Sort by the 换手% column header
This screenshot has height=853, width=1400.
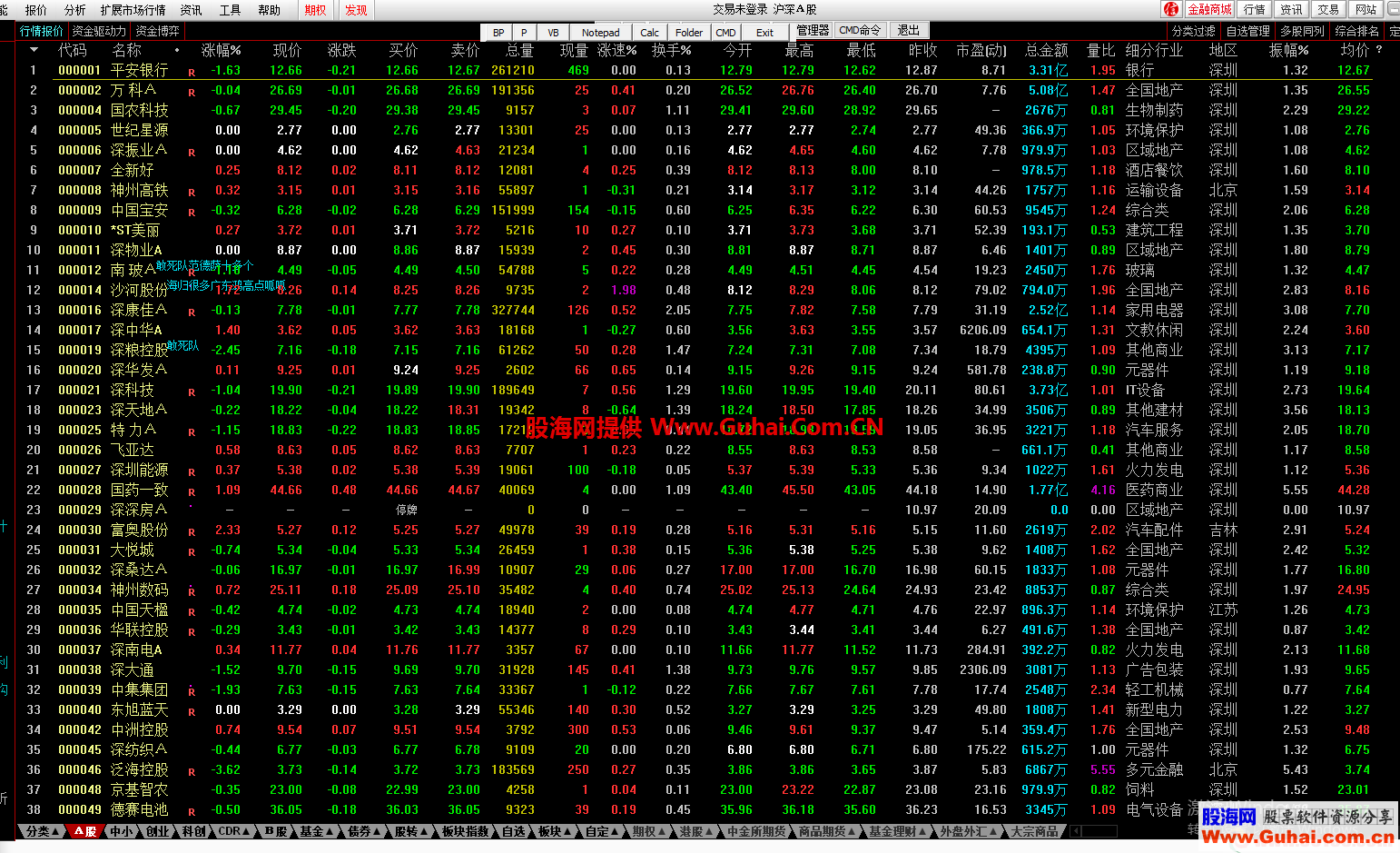pyautogui.click(x=671, y=50)
